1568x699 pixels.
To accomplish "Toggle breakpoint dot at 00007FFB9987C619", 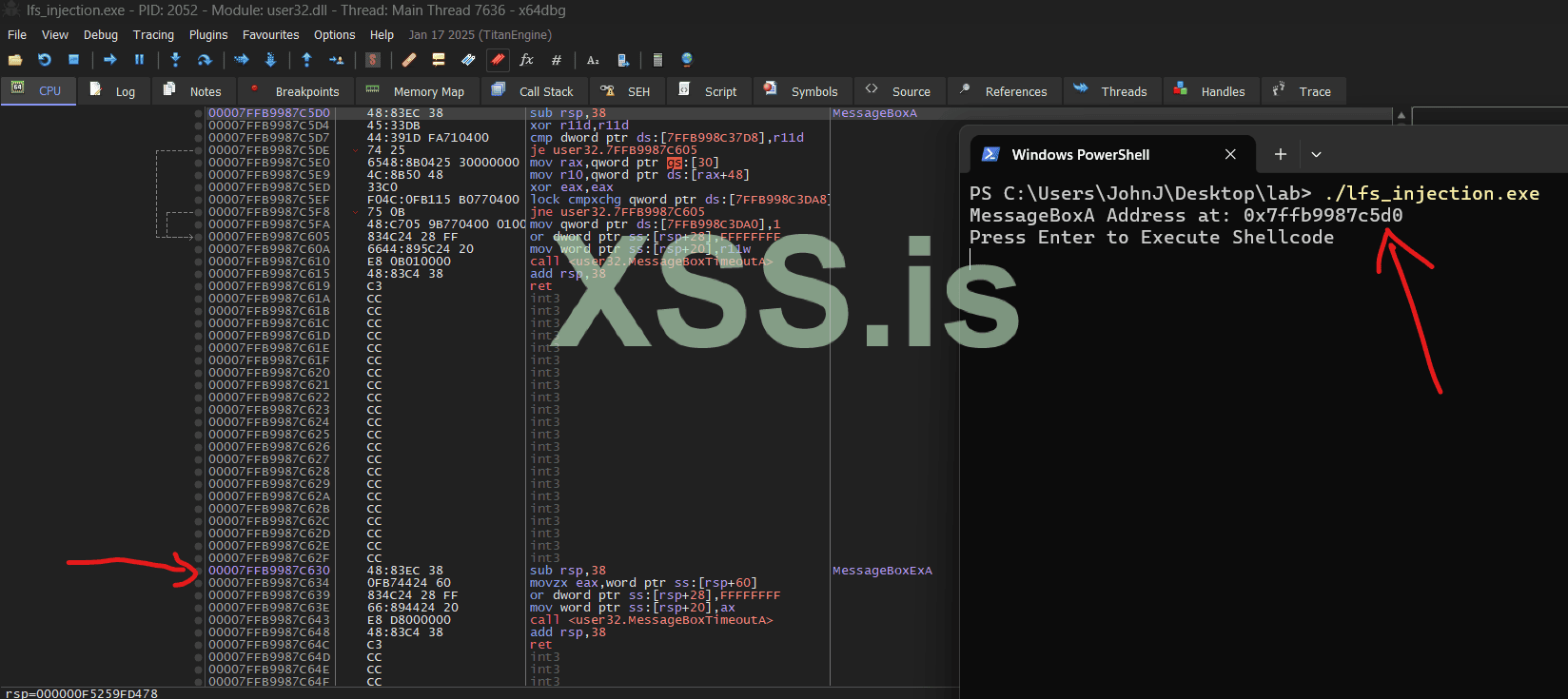I will (x=199, y=286).
